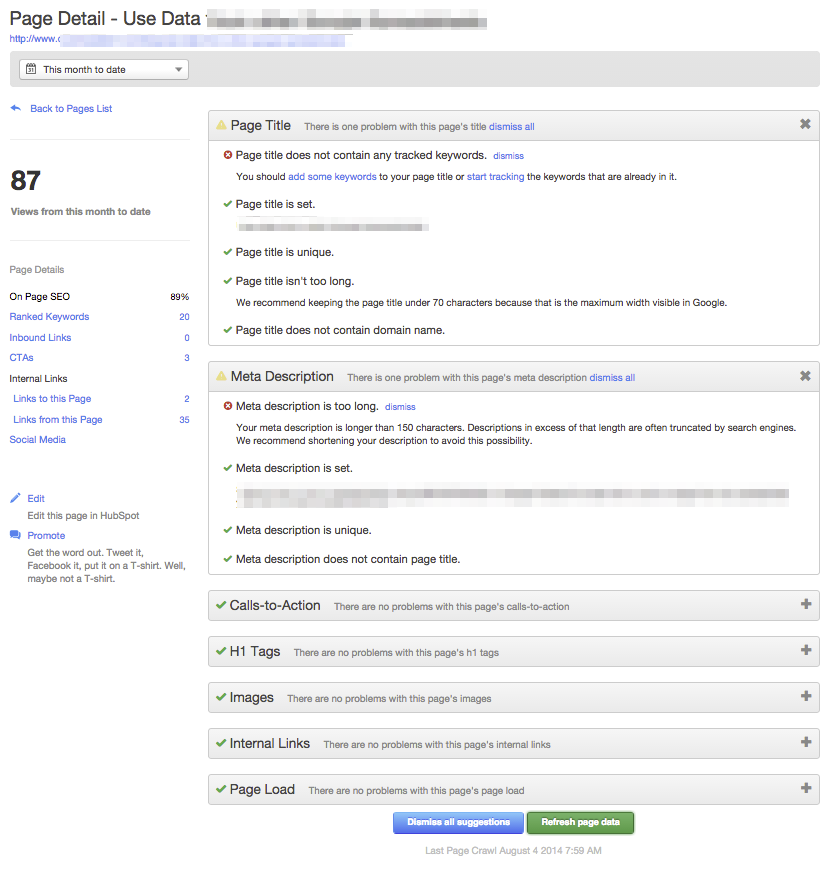Click green check icon beside 'Page title is set'

[227, 204]
